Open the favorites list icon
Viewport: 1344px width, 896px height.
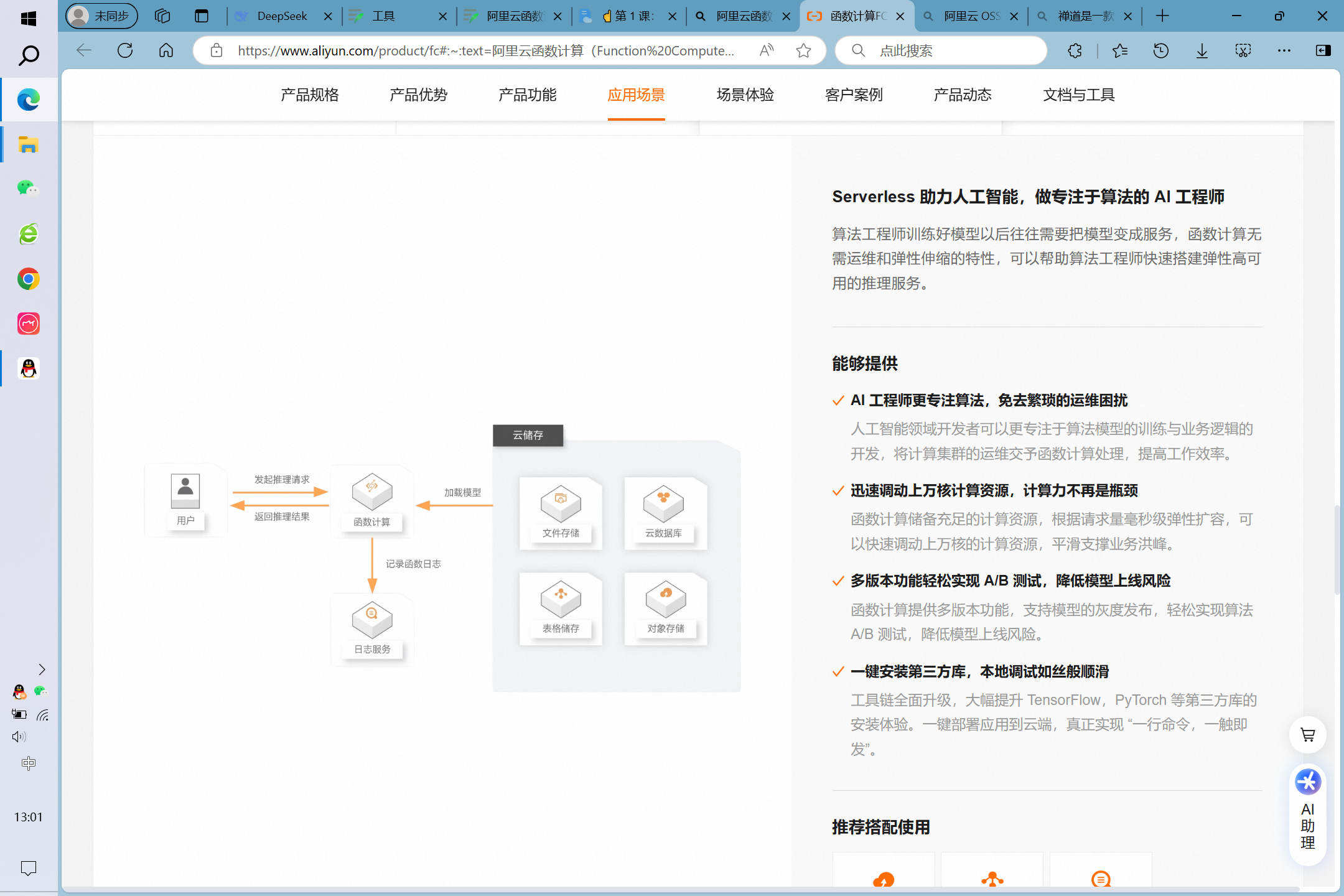click(x=1120, y=50)
